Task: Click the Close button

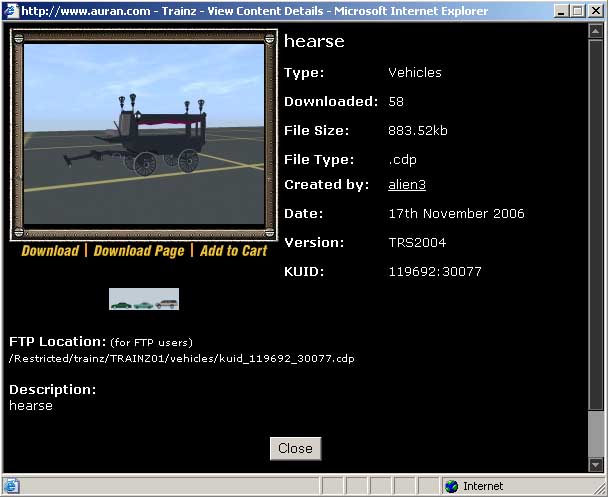Action: coord(295,449)
